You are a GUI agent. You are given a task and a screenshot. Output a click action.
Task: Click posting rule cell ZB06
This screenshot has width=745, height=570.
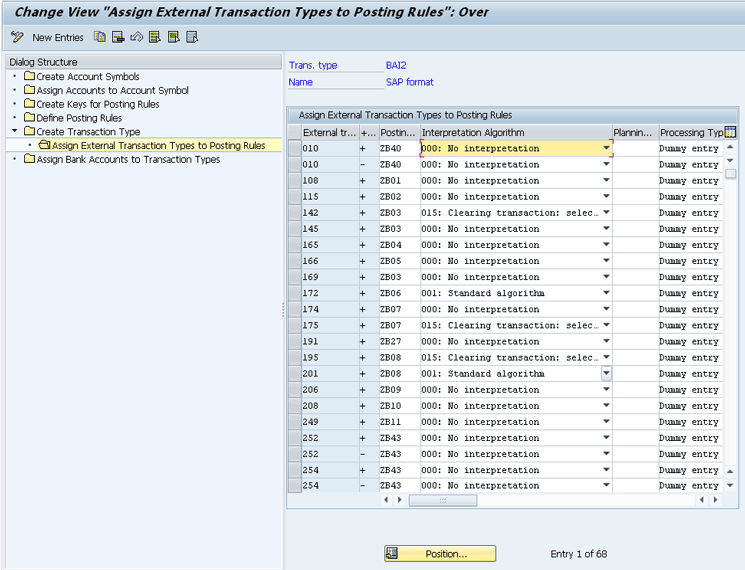[400, 293]
